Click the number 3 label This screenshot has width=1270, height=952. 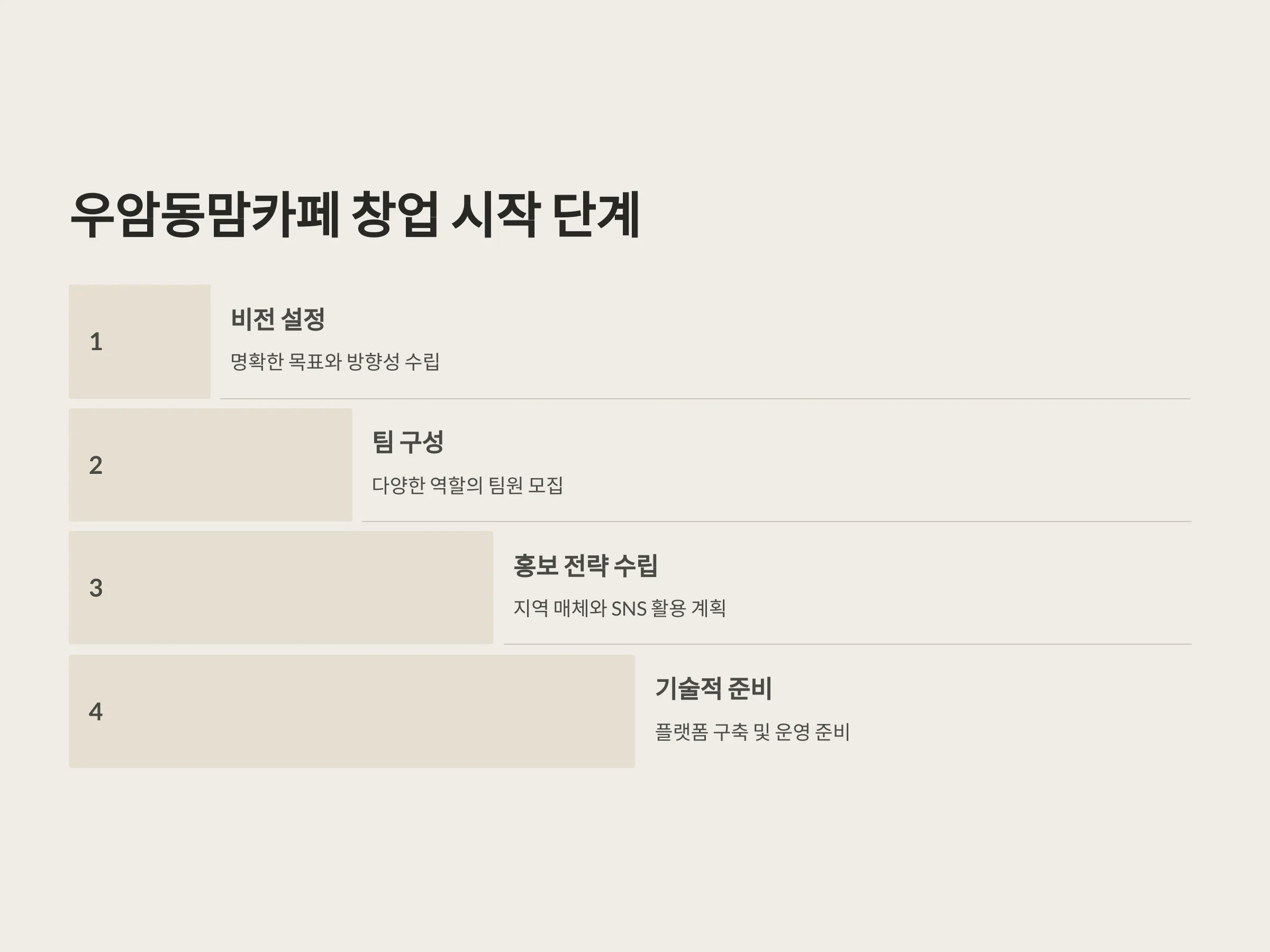[x=96, y=588]
